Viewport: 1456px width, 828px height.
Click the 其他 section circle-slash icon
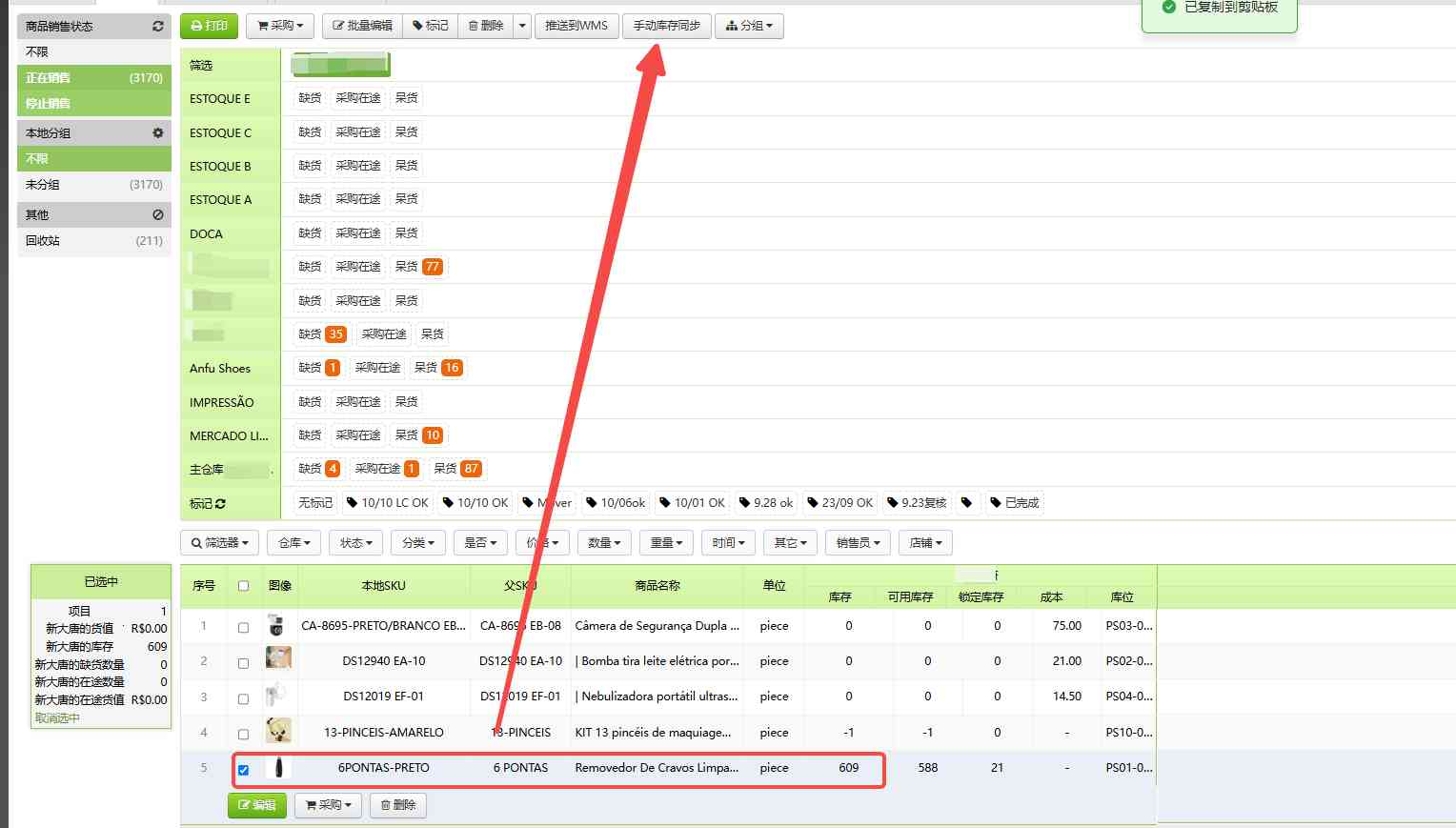click(158, 215)
